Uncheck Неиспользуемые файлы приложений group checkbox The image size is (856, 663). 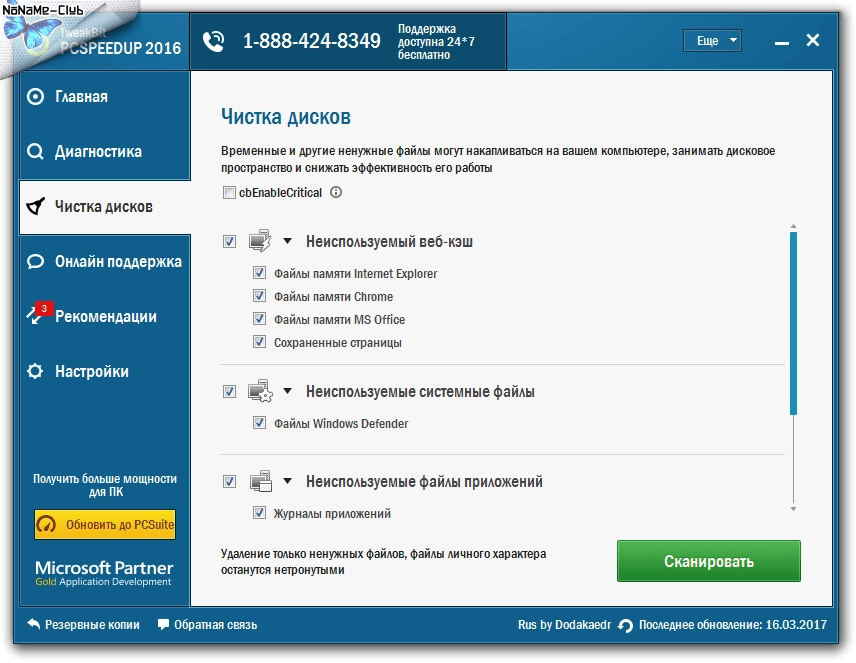pyautogui.click(x=229, y=482)
